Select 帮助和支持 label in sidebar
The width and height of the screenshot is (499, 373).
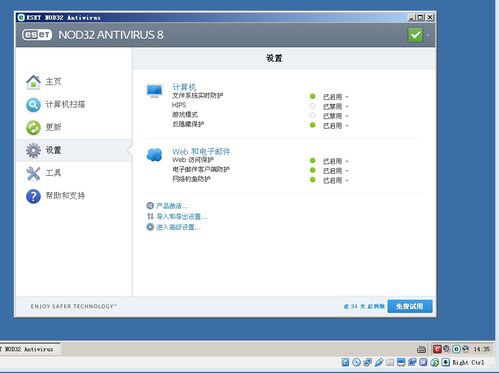pyautogui.click(x=65, y=196)
